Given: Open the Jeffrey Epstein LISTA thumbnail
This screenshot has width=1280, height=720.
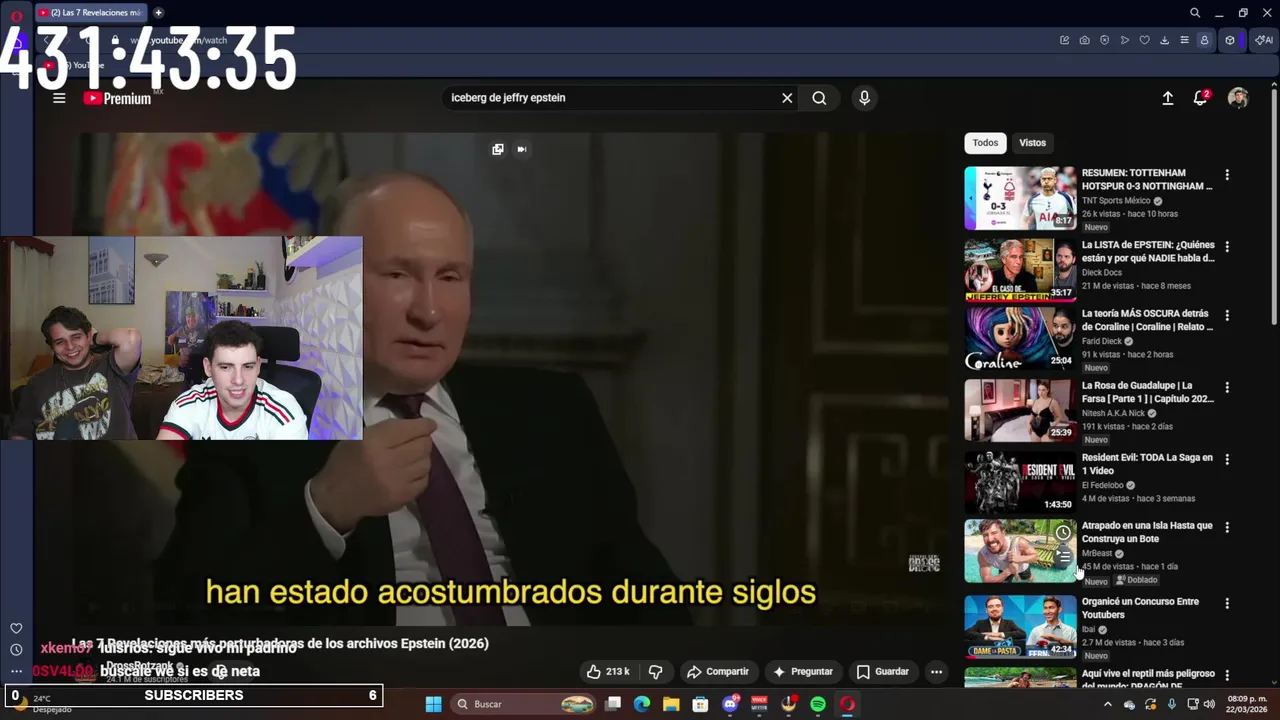Looking at the screenshot, I should click(x=1020, y=270).
